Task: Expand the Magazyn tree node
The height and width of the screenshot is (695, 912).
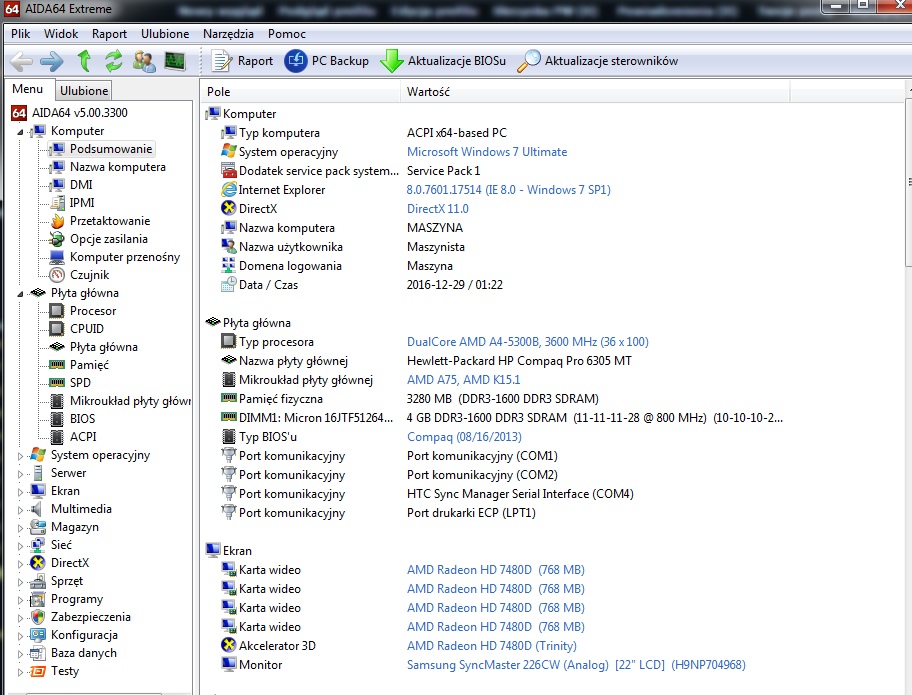Action: click(20, 528)
